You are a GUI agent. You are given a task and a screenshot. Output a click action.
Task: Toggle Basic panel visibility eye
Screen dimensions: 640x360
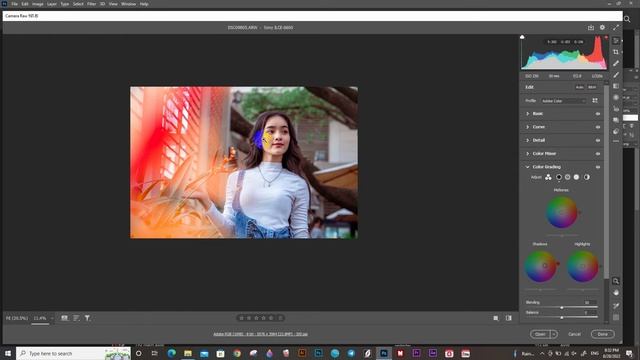598,114
